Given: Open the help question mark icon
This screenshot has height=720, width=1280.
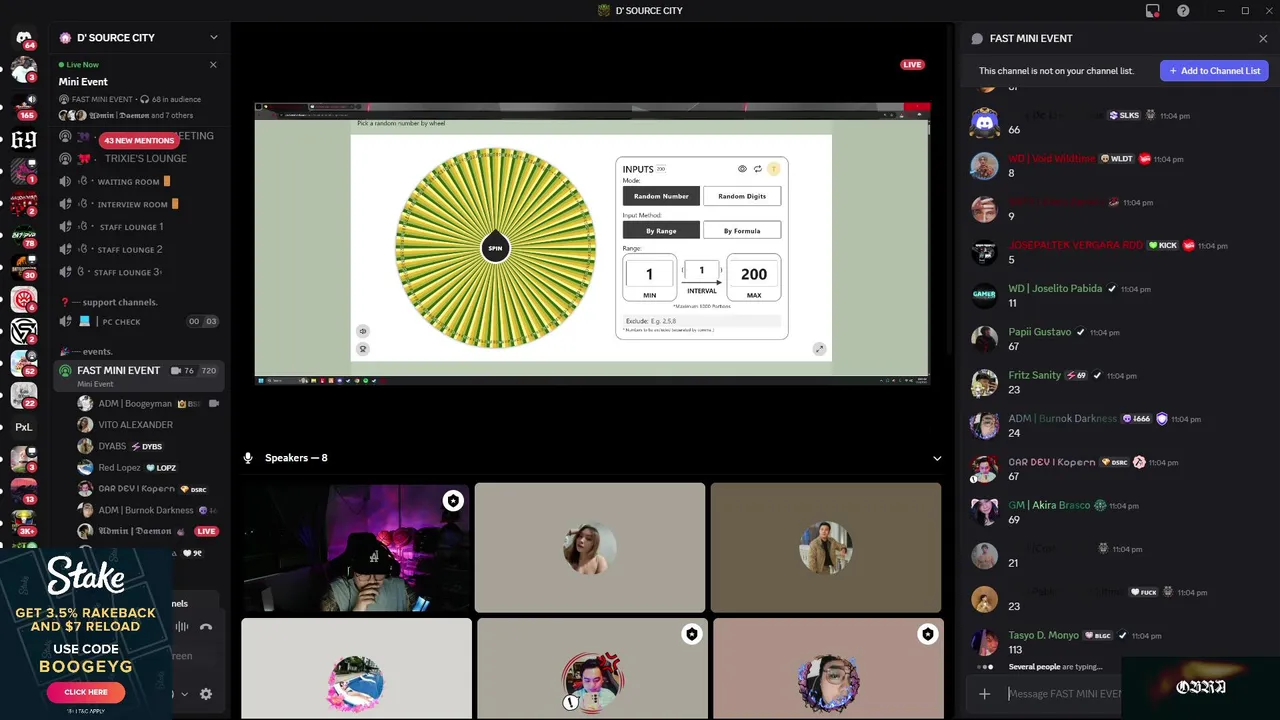Looking at the screenshot, I should point(1183,11).
